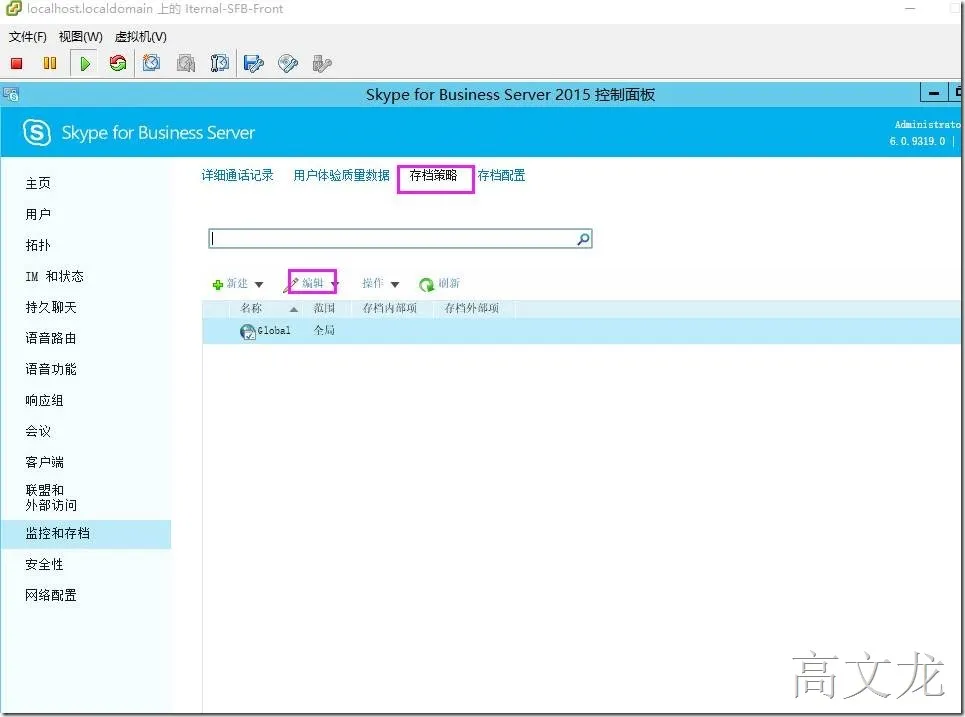965x717 pixels.
Task: Click the vSphere console title bar icon
Action: [14, 9]
